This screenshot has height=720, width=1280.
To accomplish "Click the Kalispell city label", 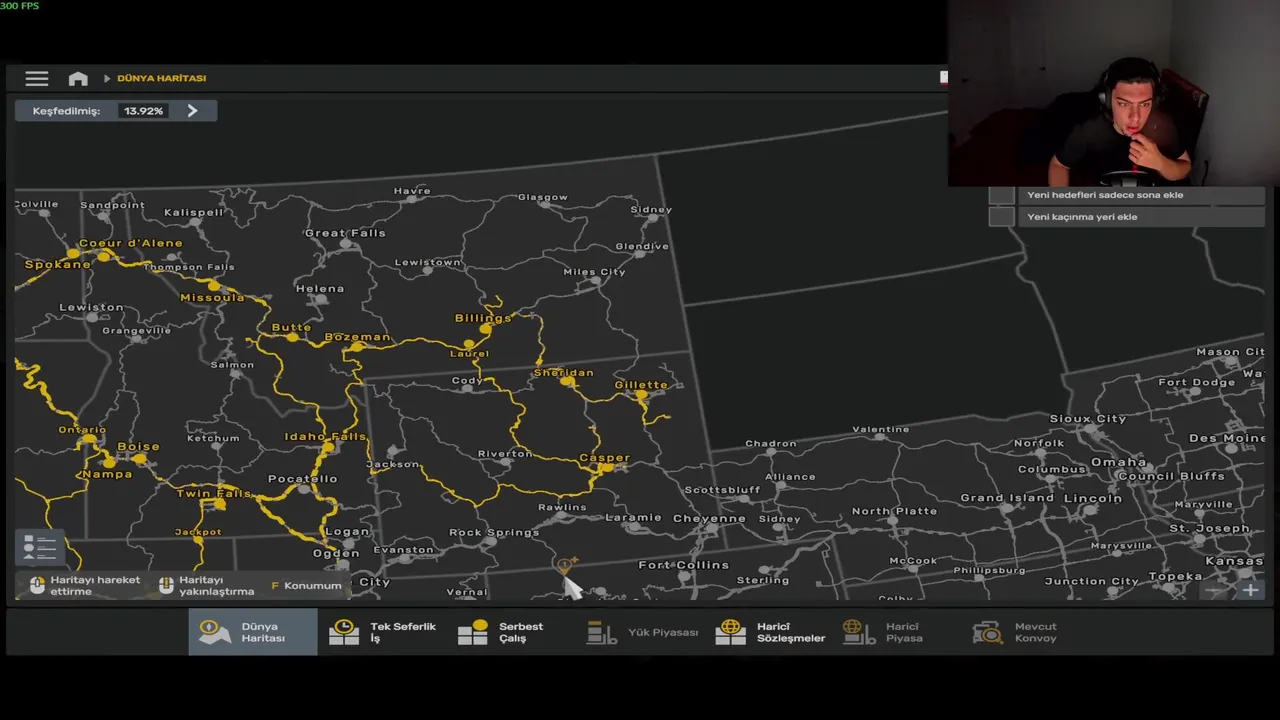I will (194, 213).
